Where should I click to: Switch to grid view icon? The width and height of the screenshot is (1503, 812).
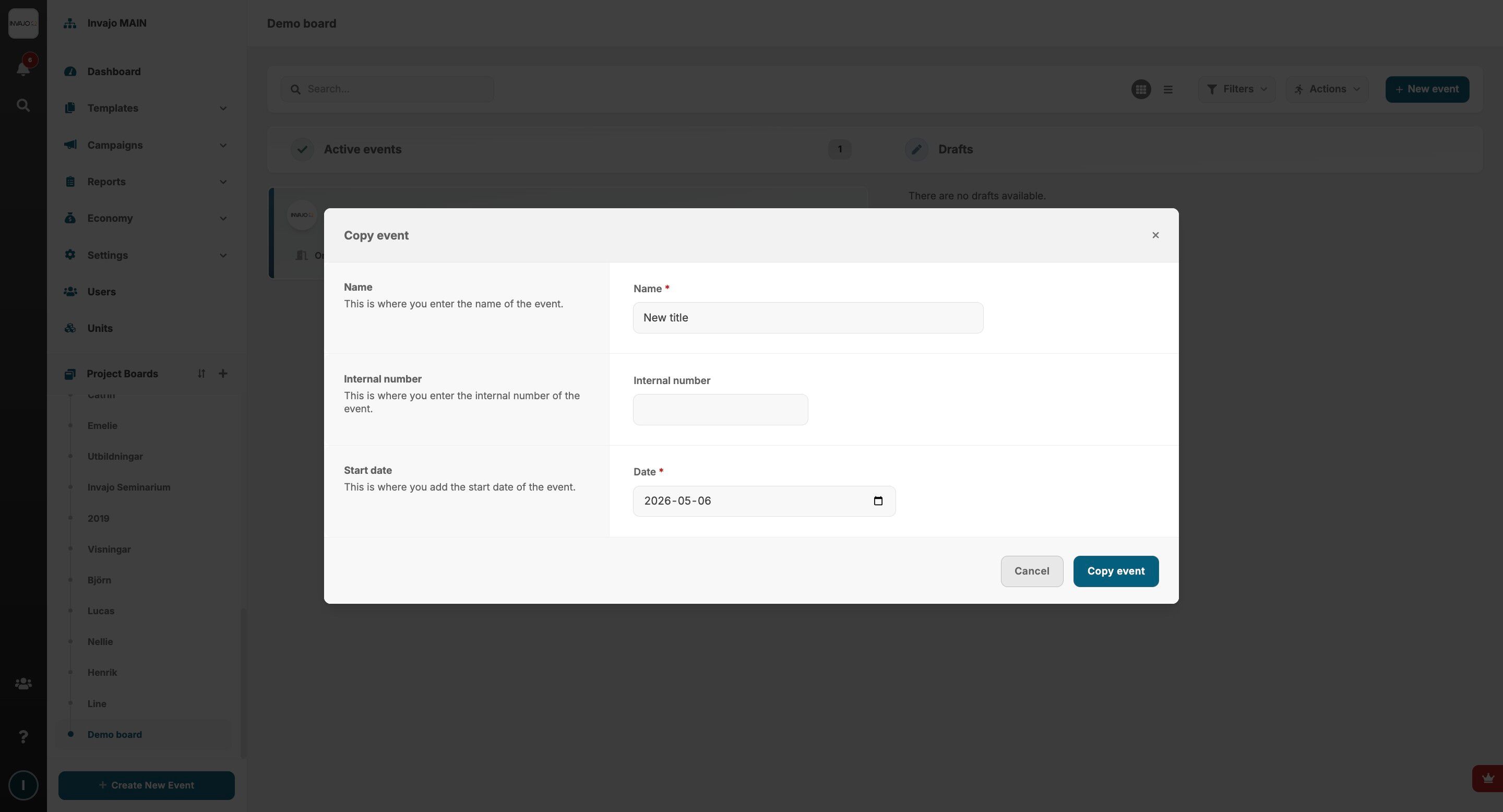point(1141,89)
